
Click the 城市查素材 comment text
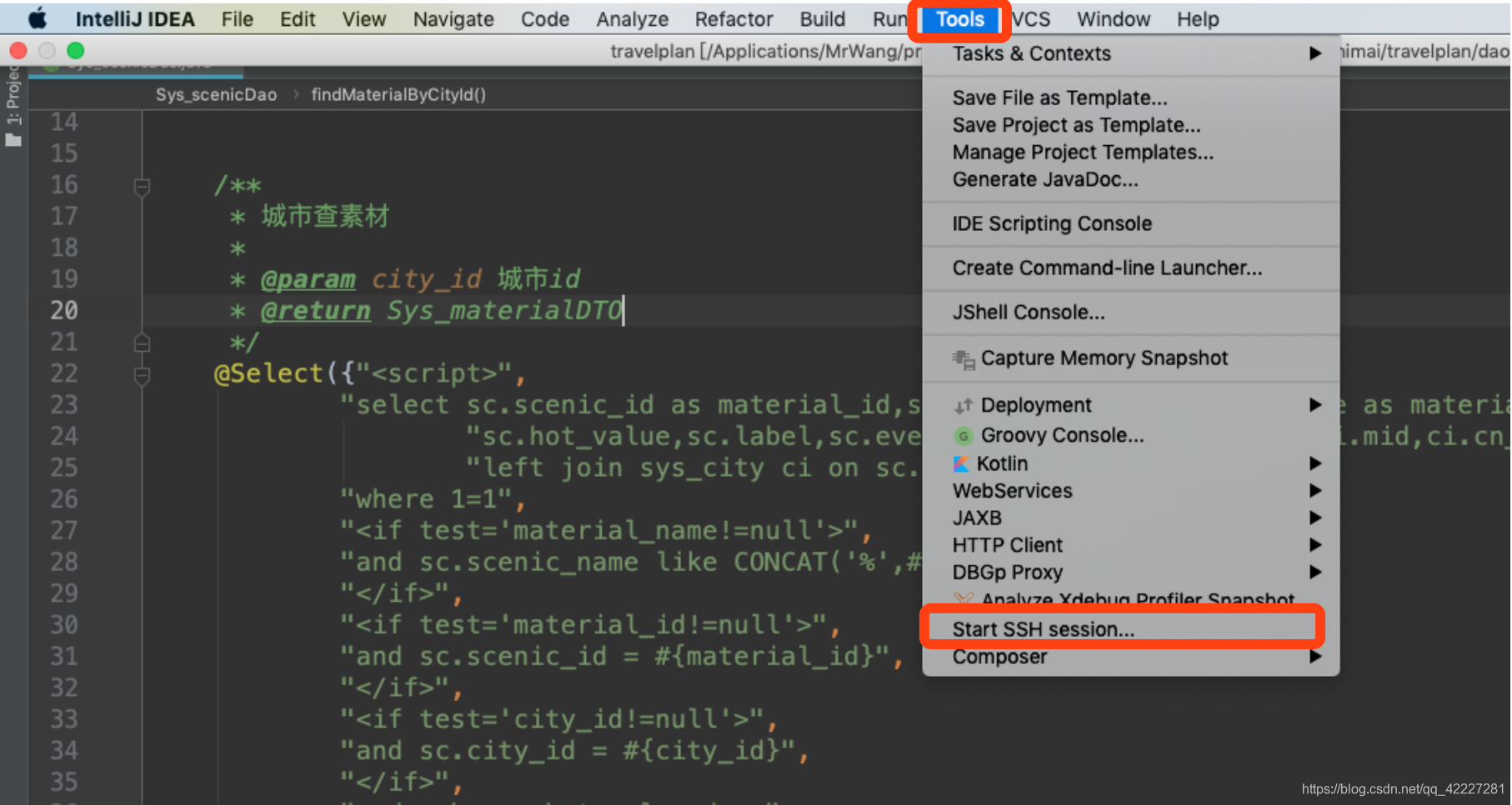pos(325,217)
